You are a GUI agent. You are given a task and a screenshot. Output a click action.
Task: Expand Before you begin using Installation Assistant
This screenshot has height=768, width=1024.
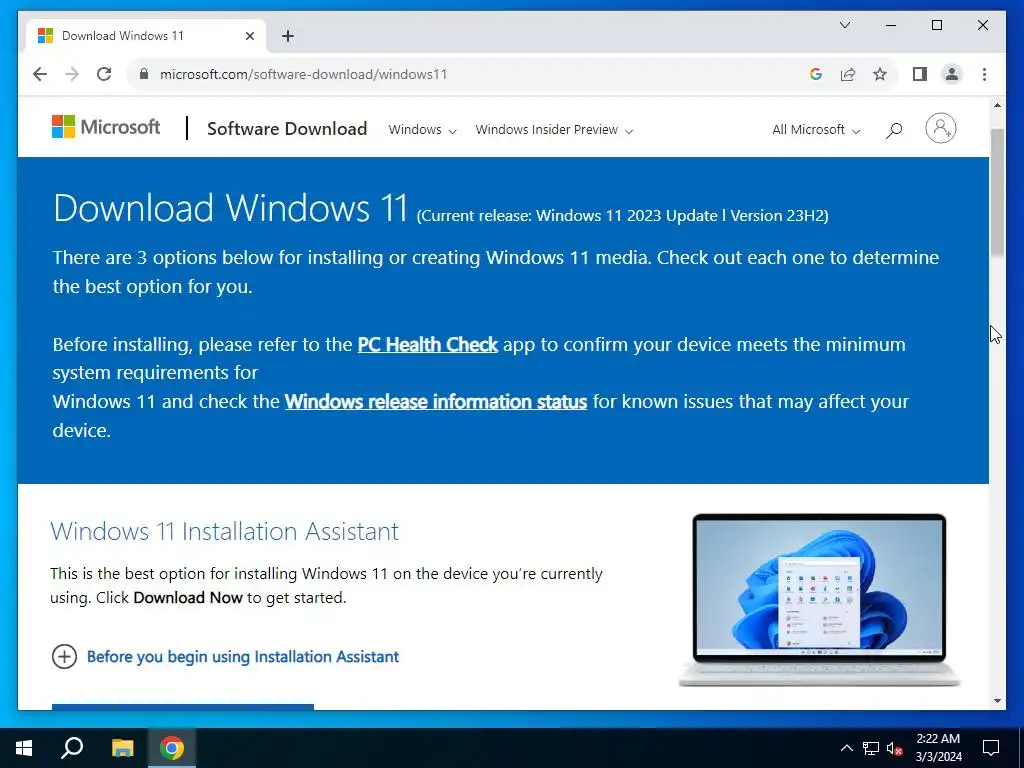coord(225,656)
